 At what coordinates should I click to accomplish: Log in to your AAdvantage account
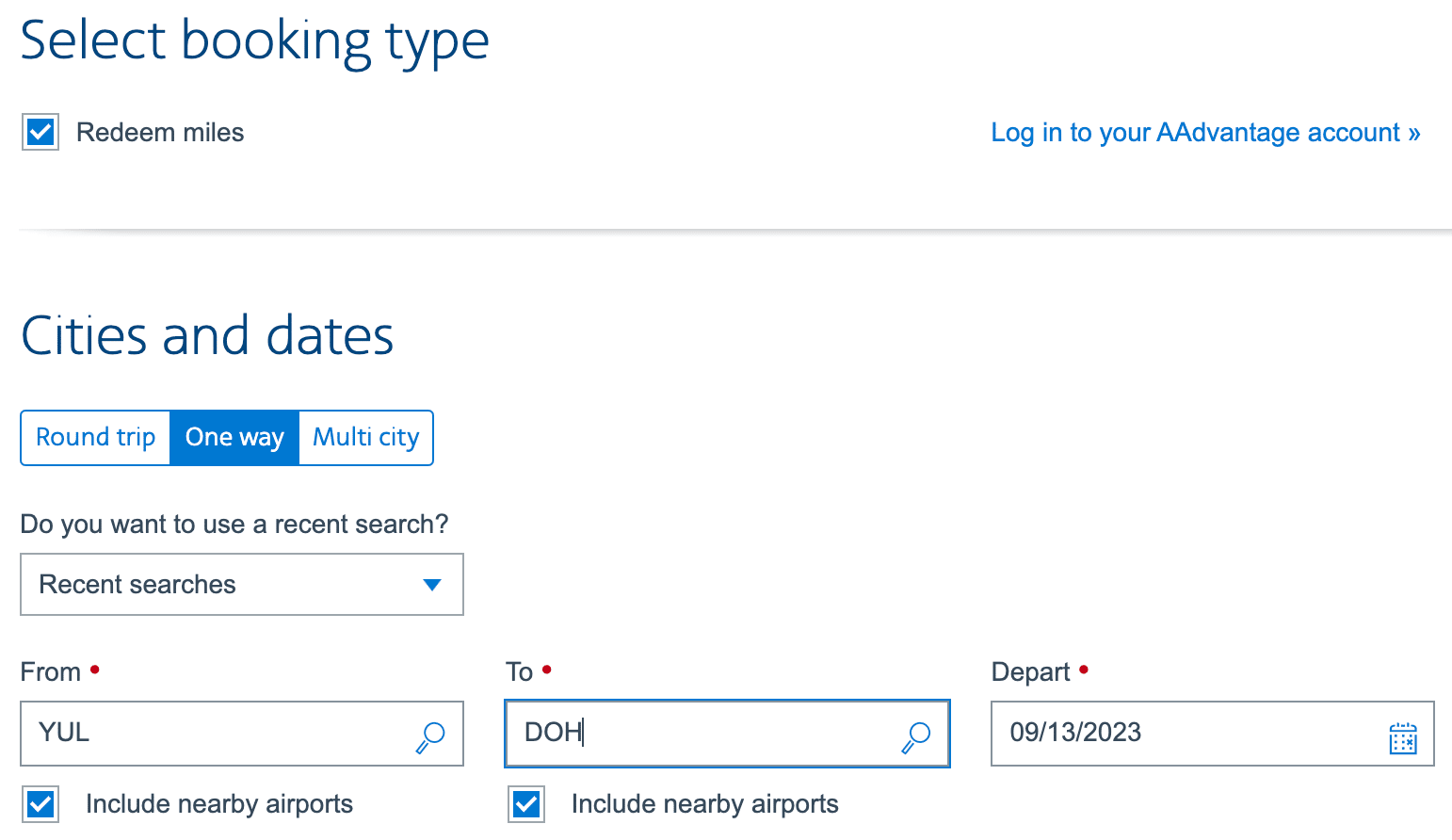point(1204,133)
